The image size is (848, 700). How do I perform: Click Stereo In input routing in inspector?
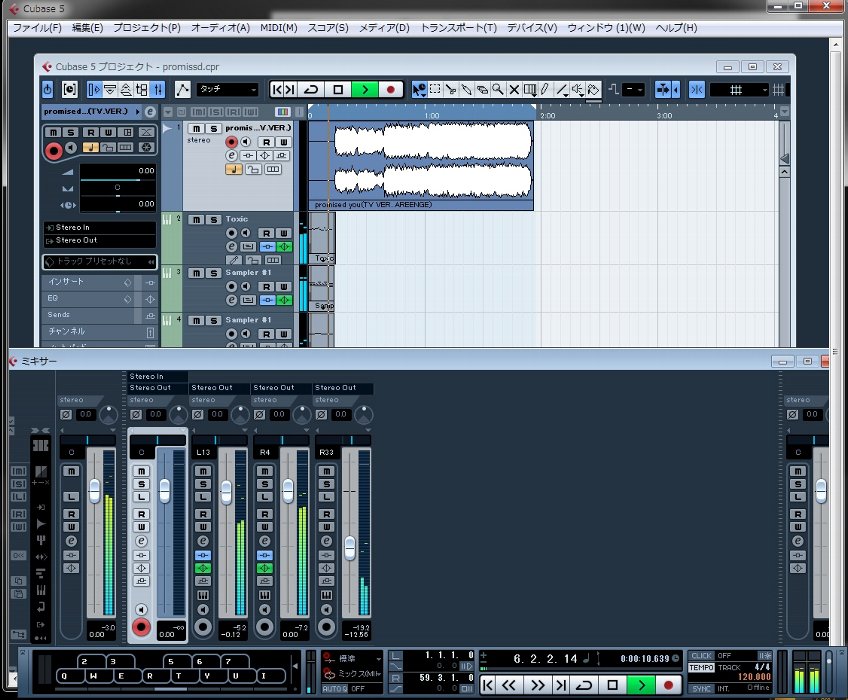[100, 228]
